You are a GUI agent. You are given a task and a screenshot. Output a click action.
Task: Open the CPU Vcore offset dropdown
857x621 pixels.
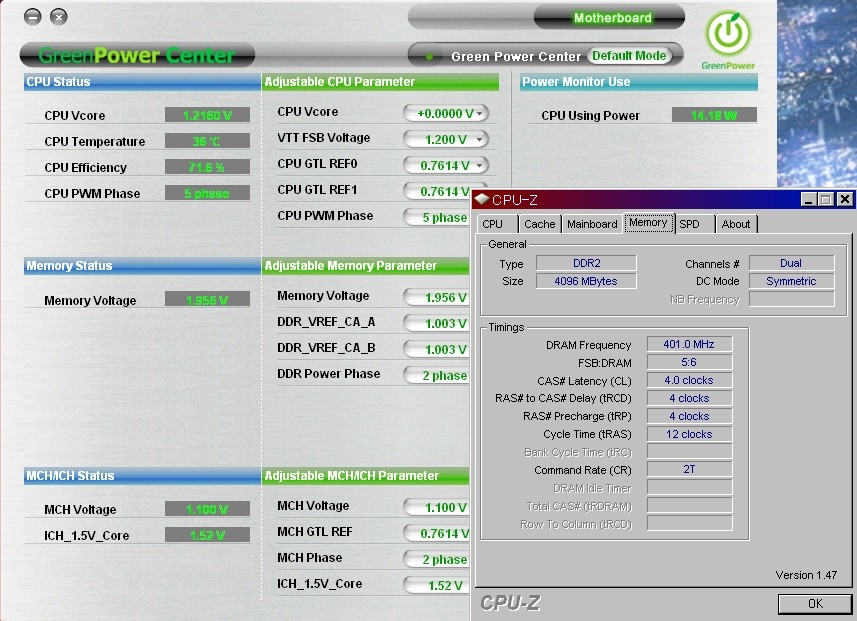pos(445,113)
